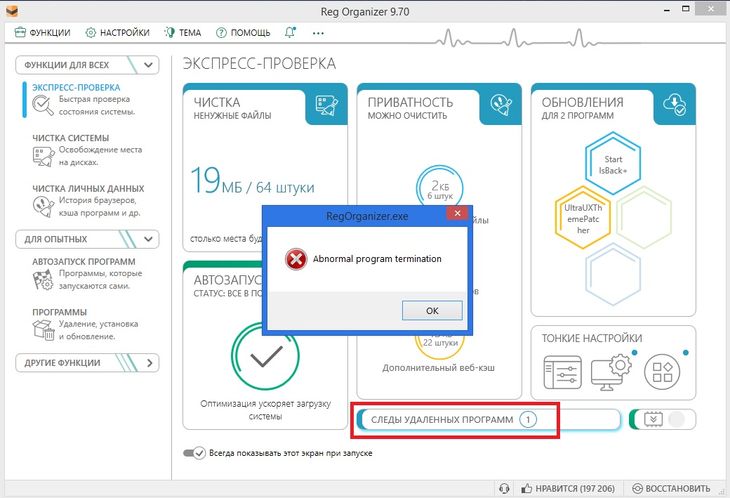Open Следы удаленных программ bar
Screen dimensions: 730x498
pyautogui.click(x=489, y=420)
